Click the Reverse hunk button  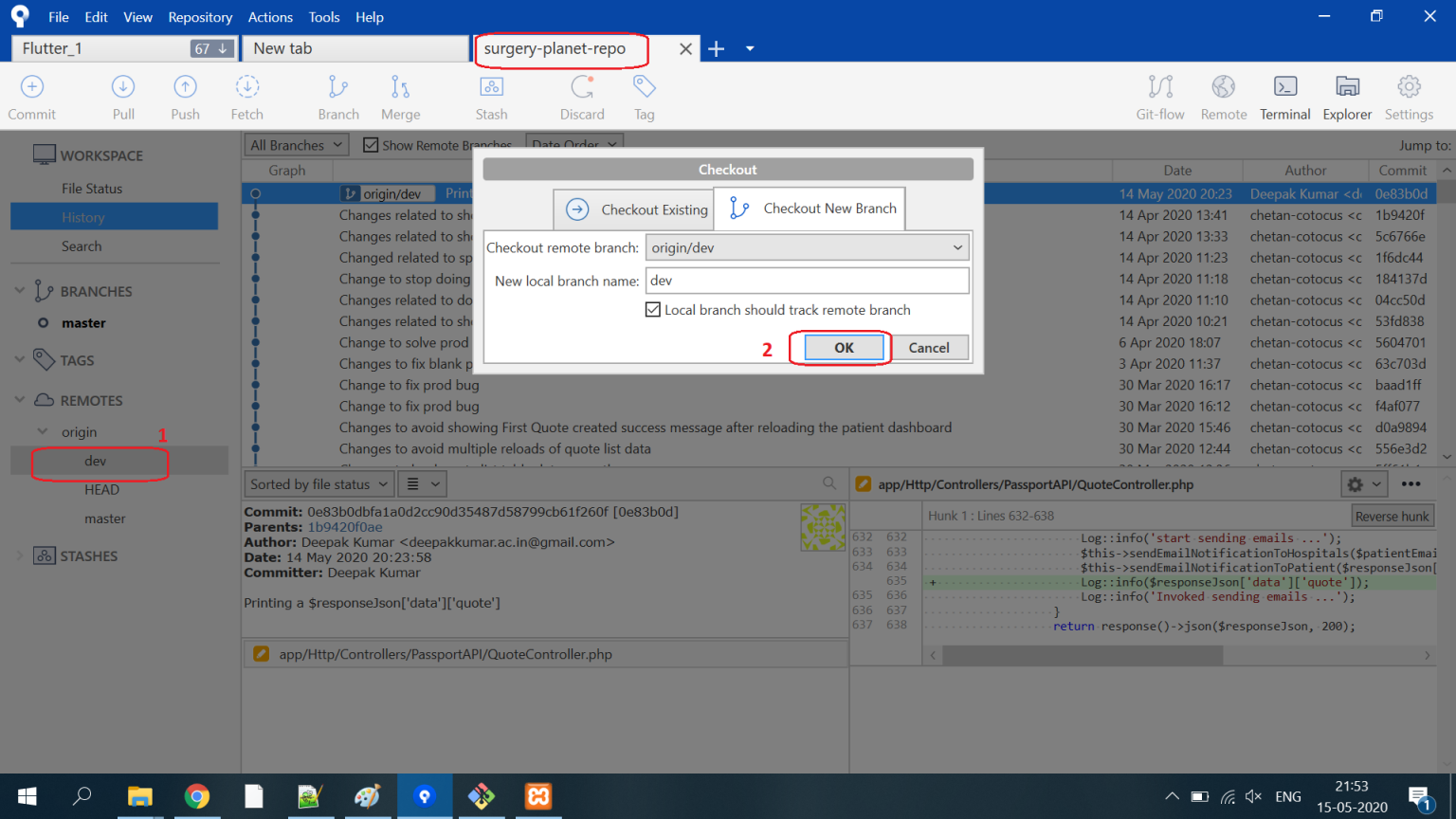[1392, 516]
